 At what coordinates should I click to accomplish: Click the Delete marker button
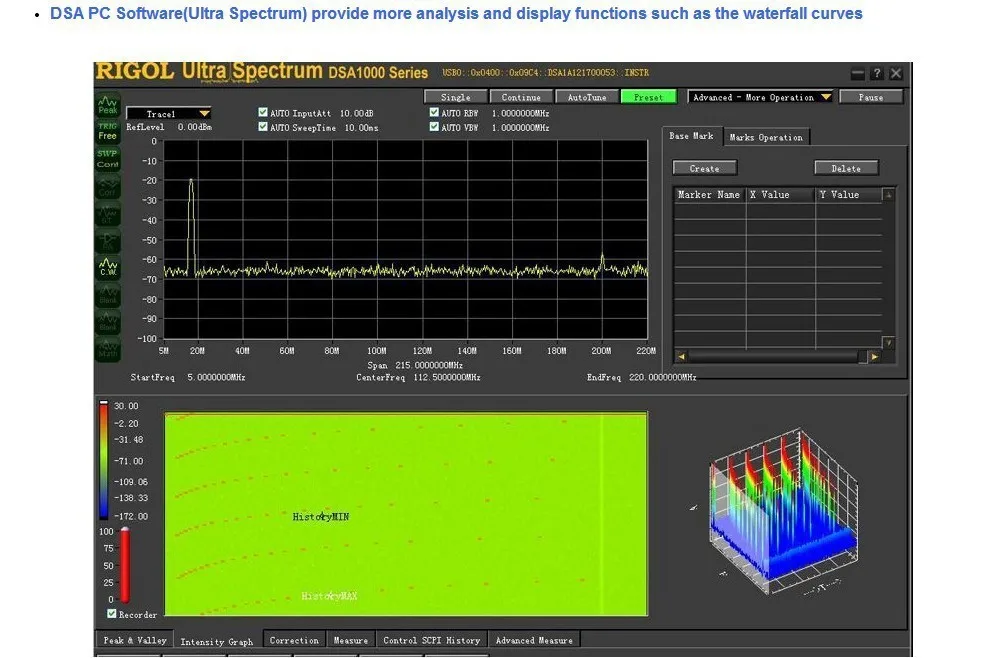tap(846, 168)
